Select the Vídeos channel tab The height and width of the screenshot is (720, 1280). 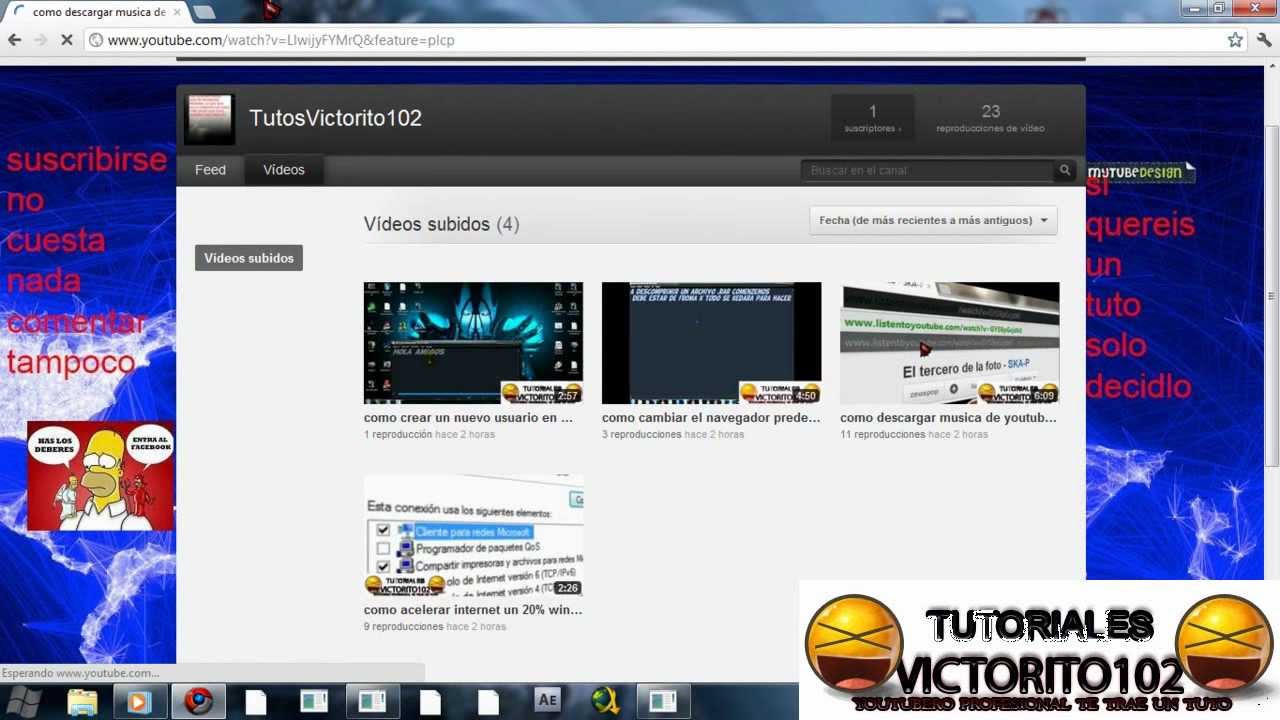(284, 170)
